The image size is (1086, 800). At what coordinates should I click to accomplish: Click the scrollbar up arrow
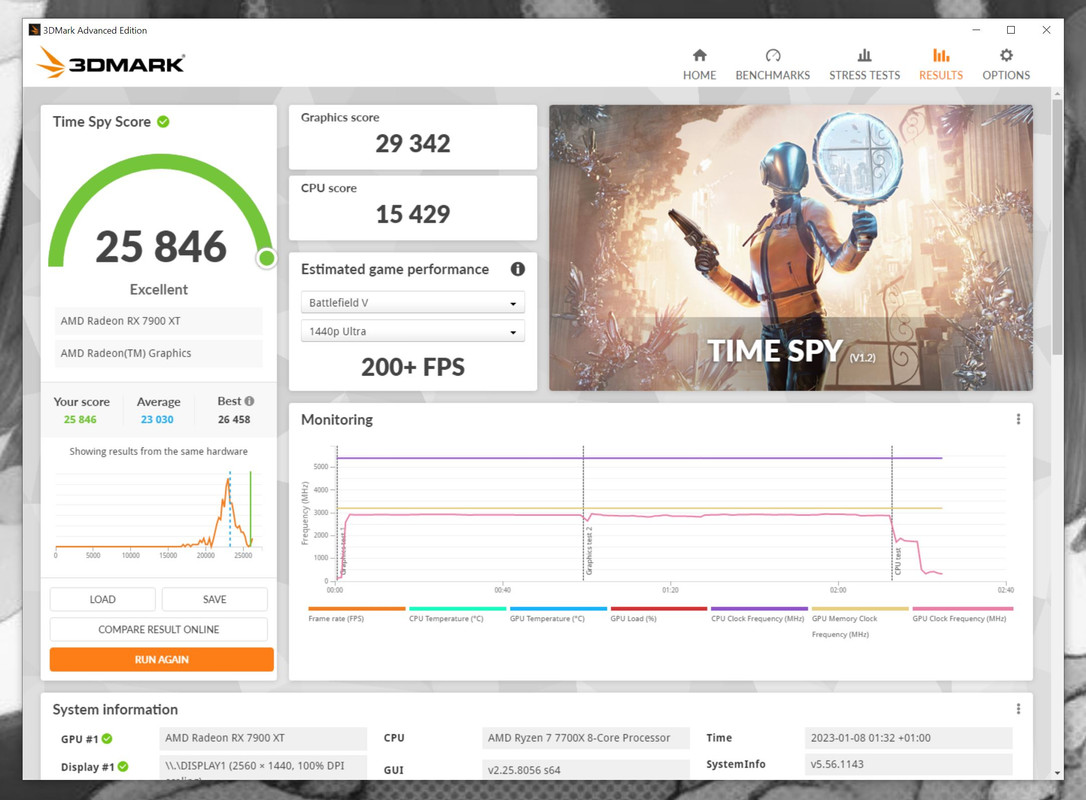tap(1057, 93)
